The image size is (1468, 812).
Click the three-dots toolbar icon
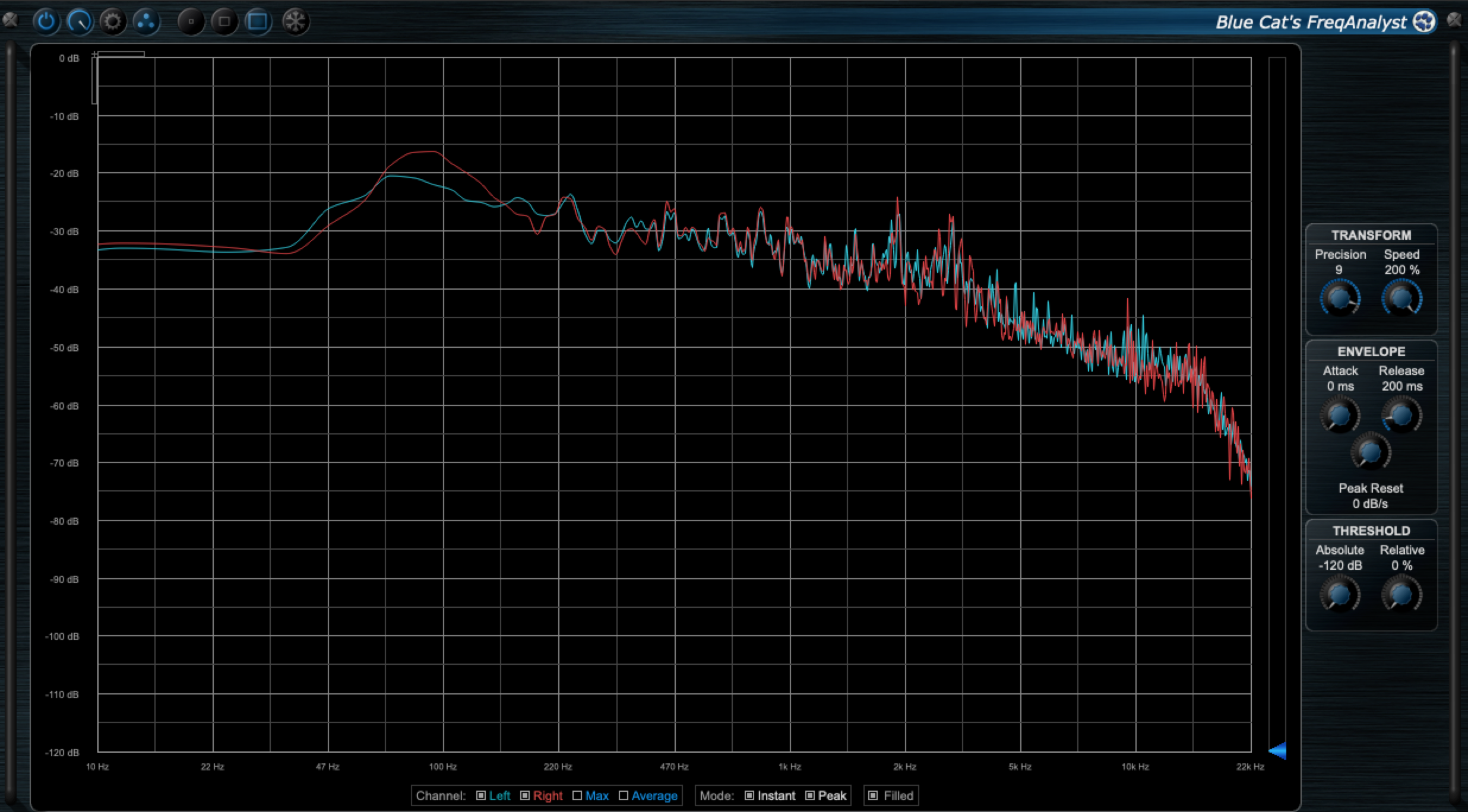point(146,22)
